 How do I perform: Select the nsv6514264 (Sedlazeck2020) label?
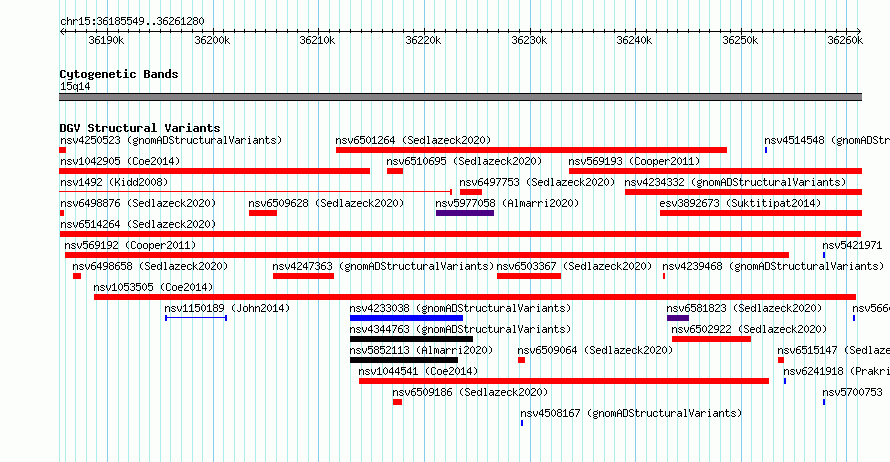pyautogui.click(x=138, y=224)
